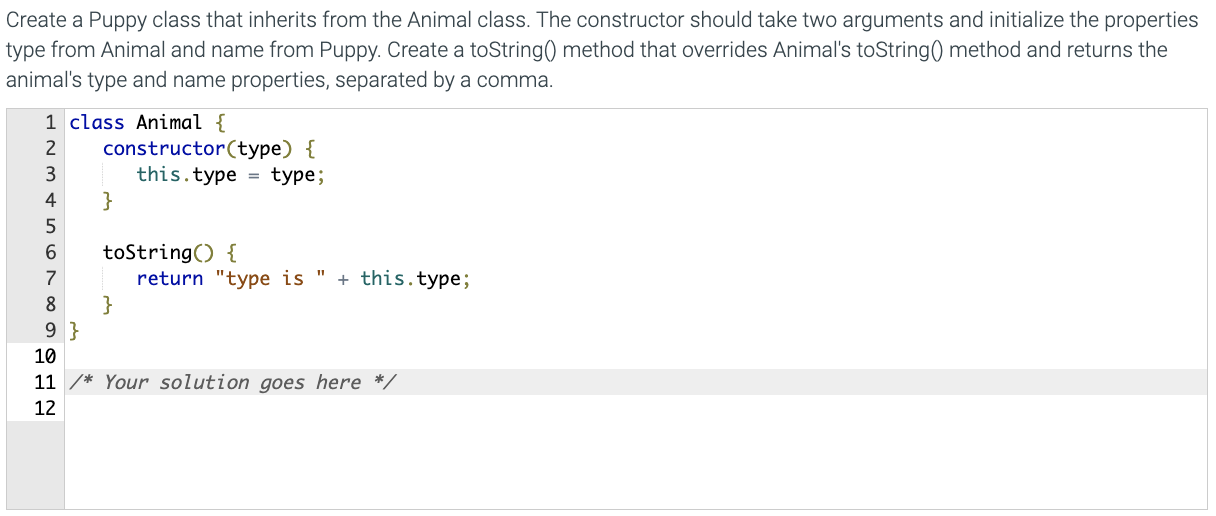Click 'return' keyword on line 7
The image size is (1216, 516).
(x=170, y=278)
